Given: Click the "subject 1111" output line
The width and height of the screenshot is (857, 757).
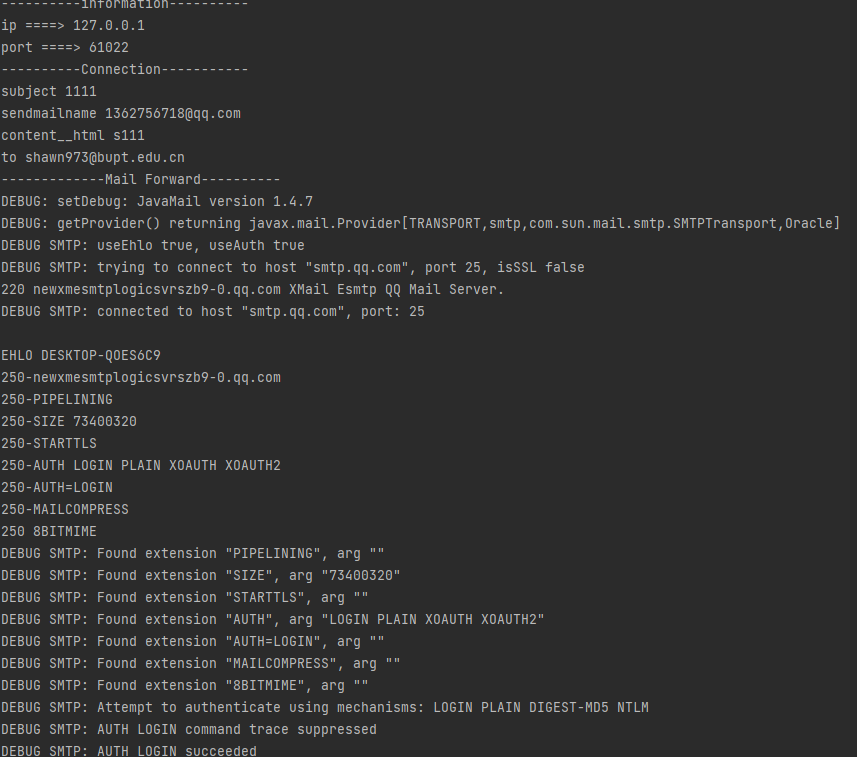Looking at the screenshot, I should click(x=49, y=91).
